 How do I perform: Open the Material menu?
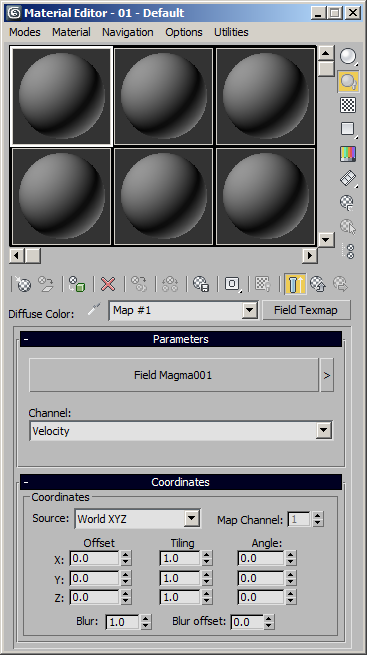point(71,32)
